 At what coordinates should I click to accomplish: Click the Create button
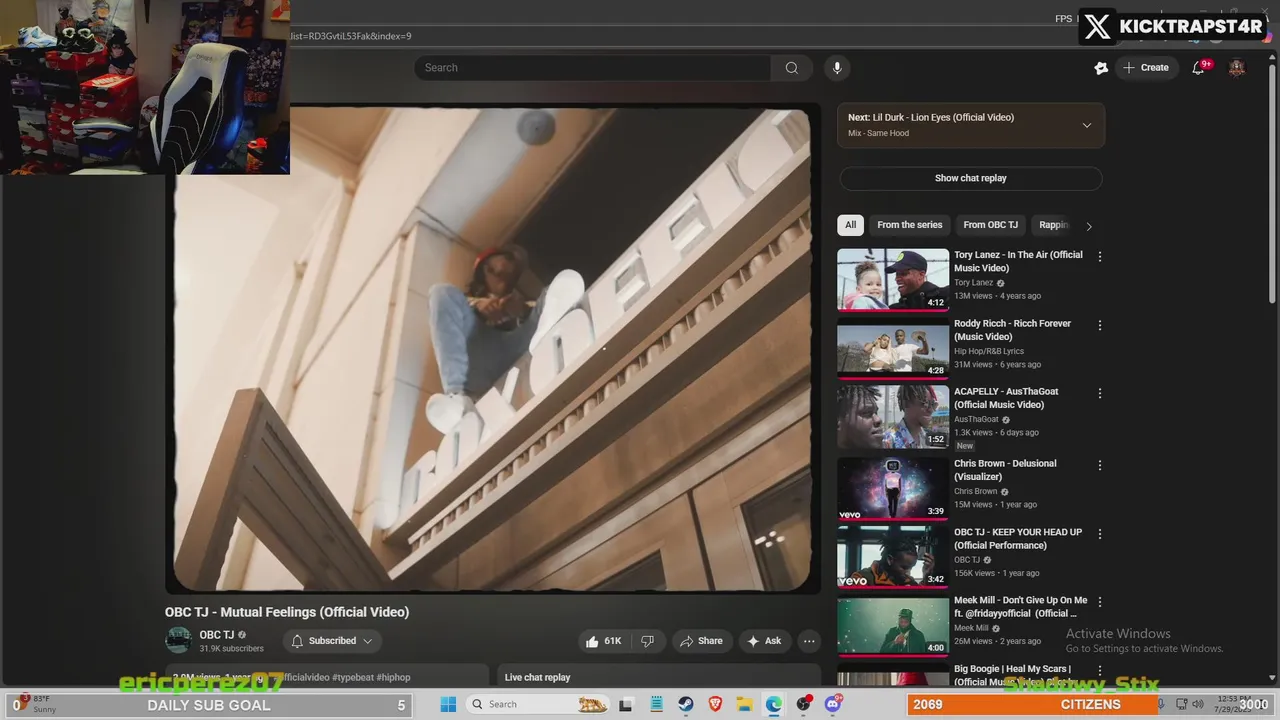tap(1146, 68)
